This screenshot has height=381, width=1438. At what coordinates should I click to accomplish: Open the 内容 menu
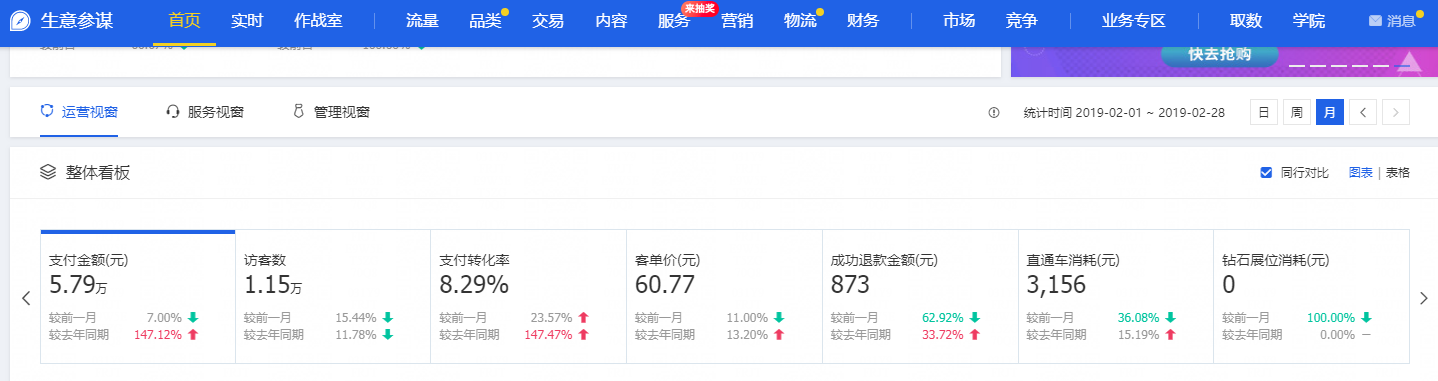(611, 21)
